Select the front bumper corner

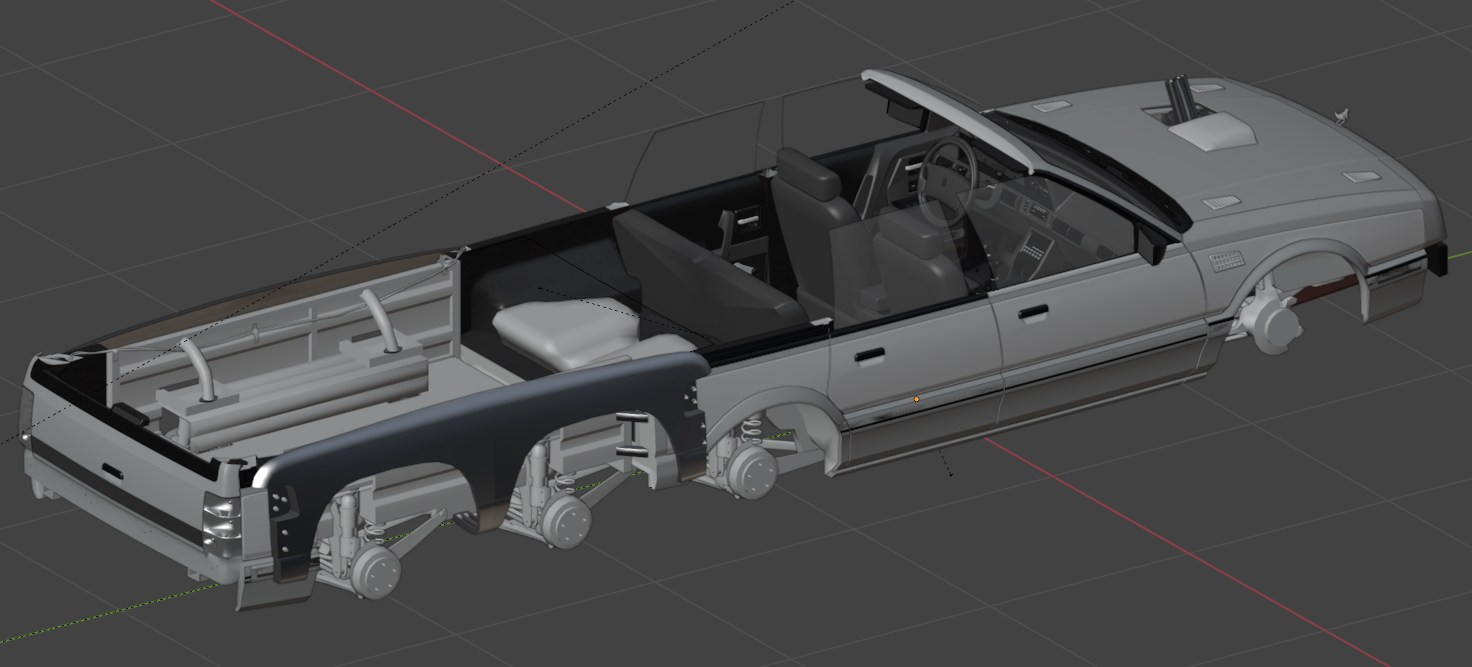coord(1437,258)
